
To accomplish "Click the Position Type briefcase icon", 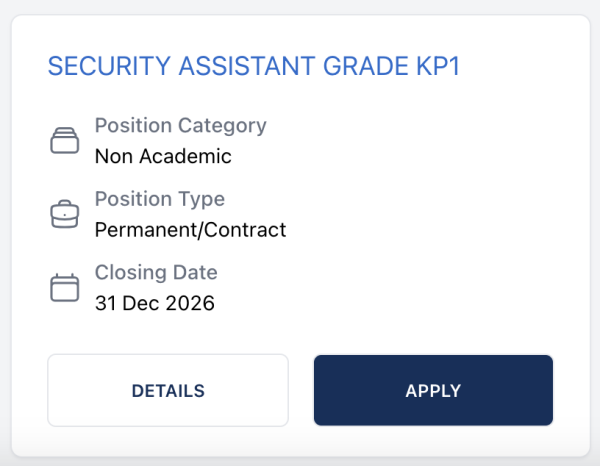I will tap(64, 214).
